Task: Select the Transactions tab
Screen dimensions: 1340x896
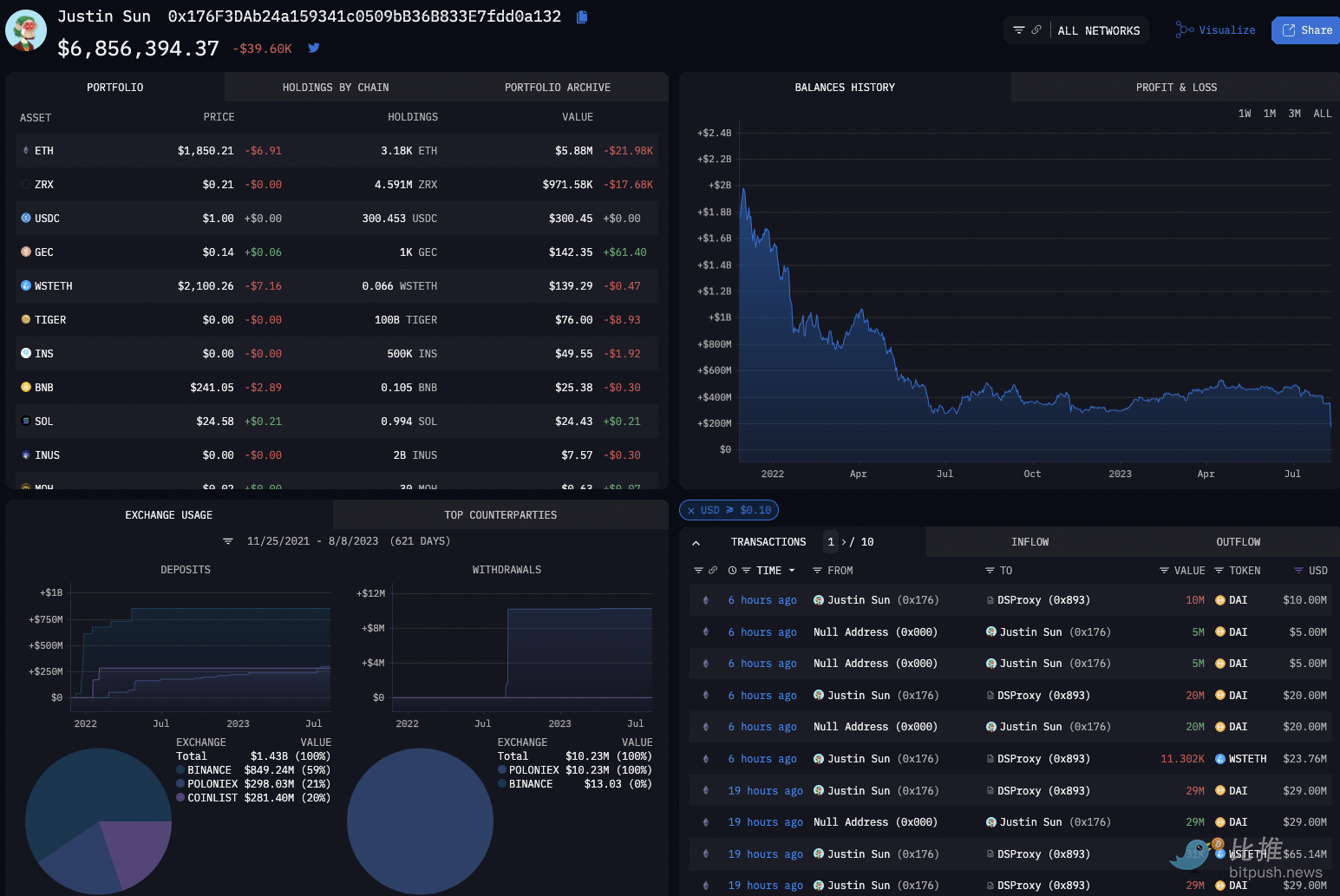Action: [768, 542]
